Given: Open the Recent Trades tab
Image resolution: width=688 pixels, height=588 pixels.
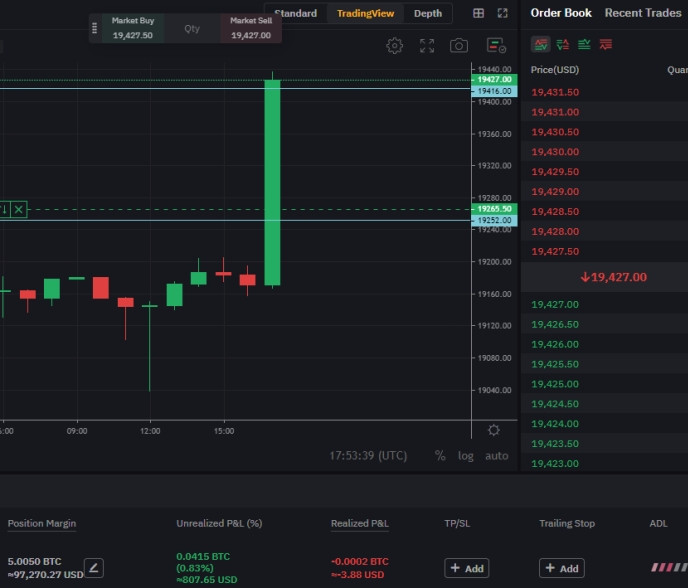Looking at the screenshot, I should pyautogui.click(x=643, y=13).
